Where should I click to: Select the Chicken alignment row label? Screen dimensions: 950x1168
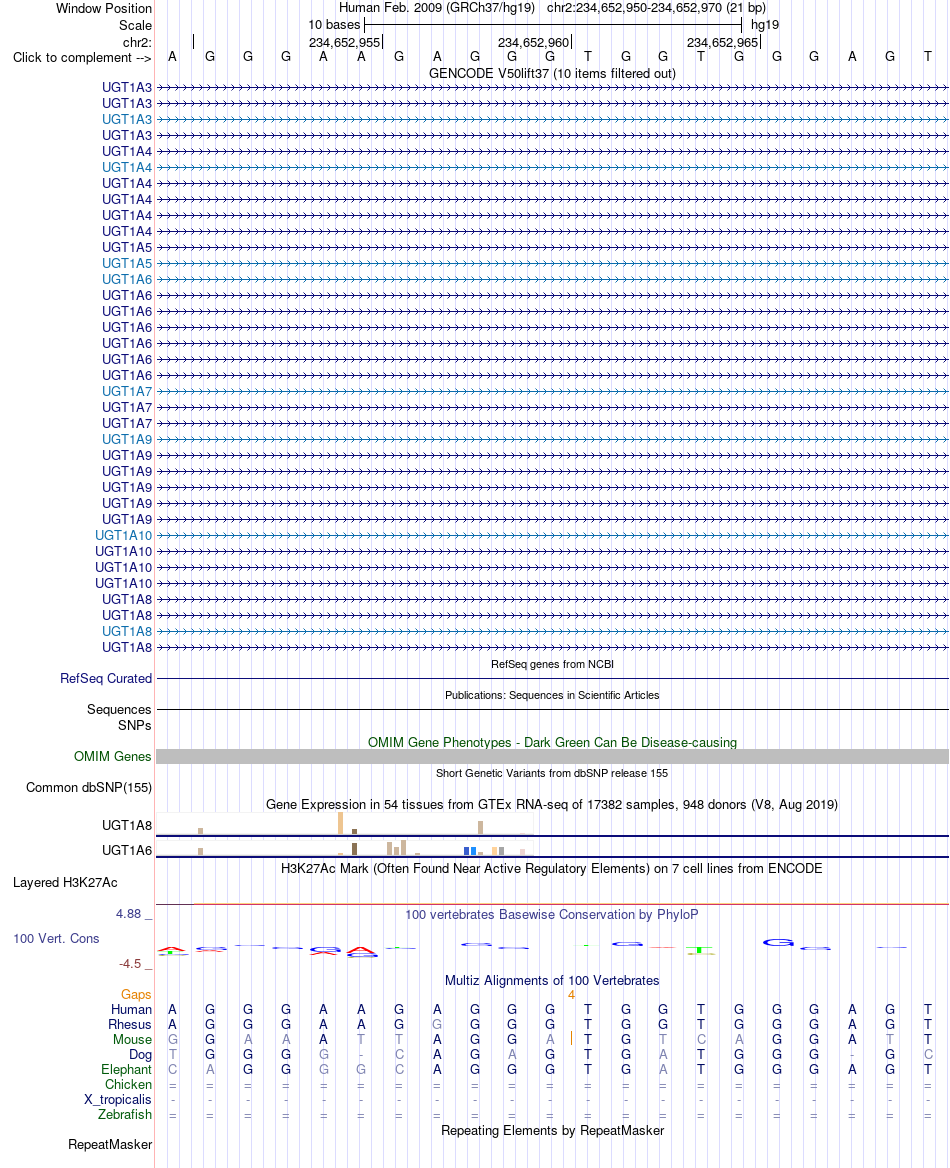pyautogui.click(x=128, y=1085)
